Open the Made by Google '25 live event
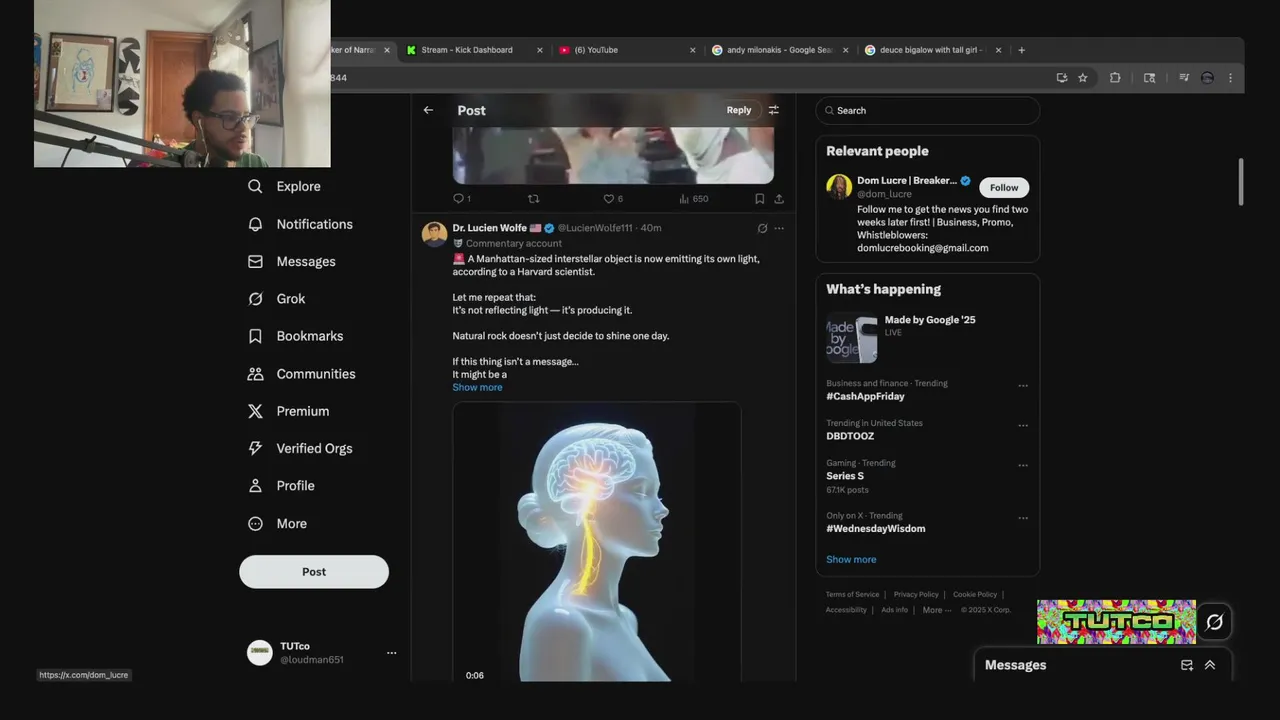Screen dimensions: 1280x720 coord(930,320)
